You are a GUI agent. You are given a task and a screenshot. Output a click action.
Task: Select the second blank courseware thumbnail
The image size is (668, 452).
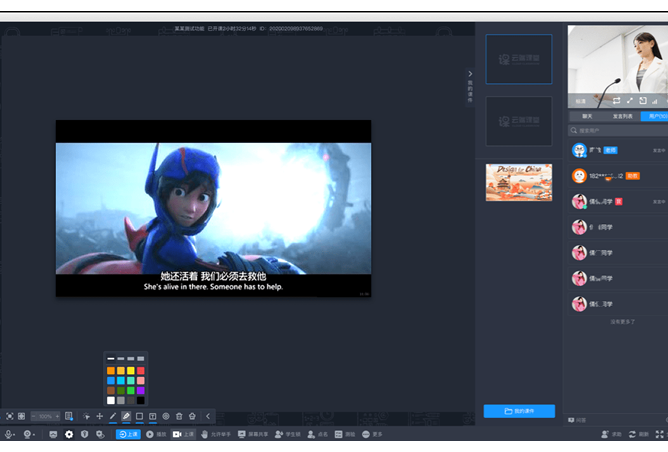519,121
